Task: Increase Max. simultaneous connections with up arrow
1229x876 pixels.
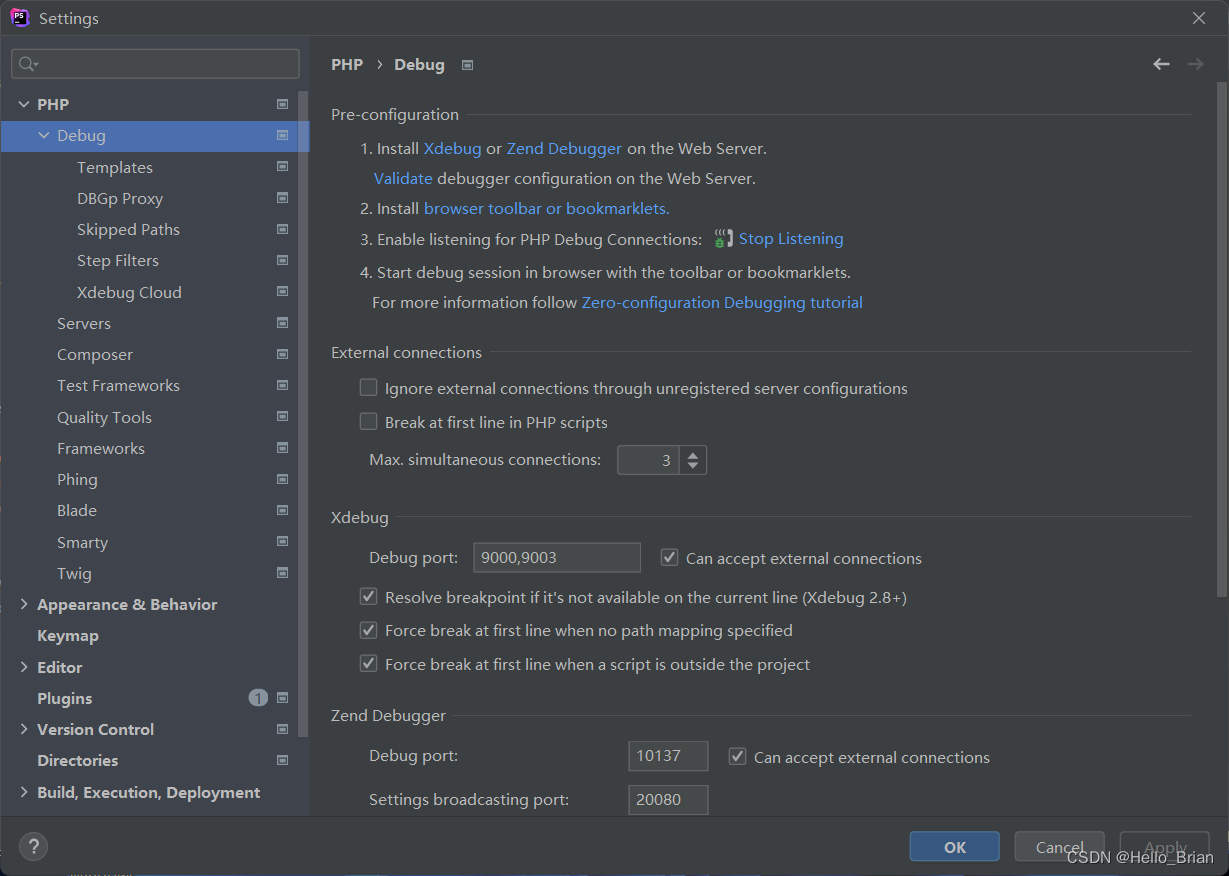Action: click(x=693, y=454)
